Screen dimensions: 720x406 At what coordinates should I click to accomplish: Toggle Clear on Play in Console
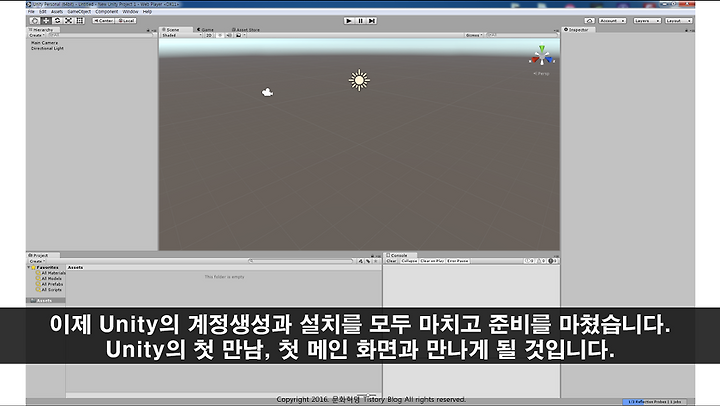click(432, 261)
